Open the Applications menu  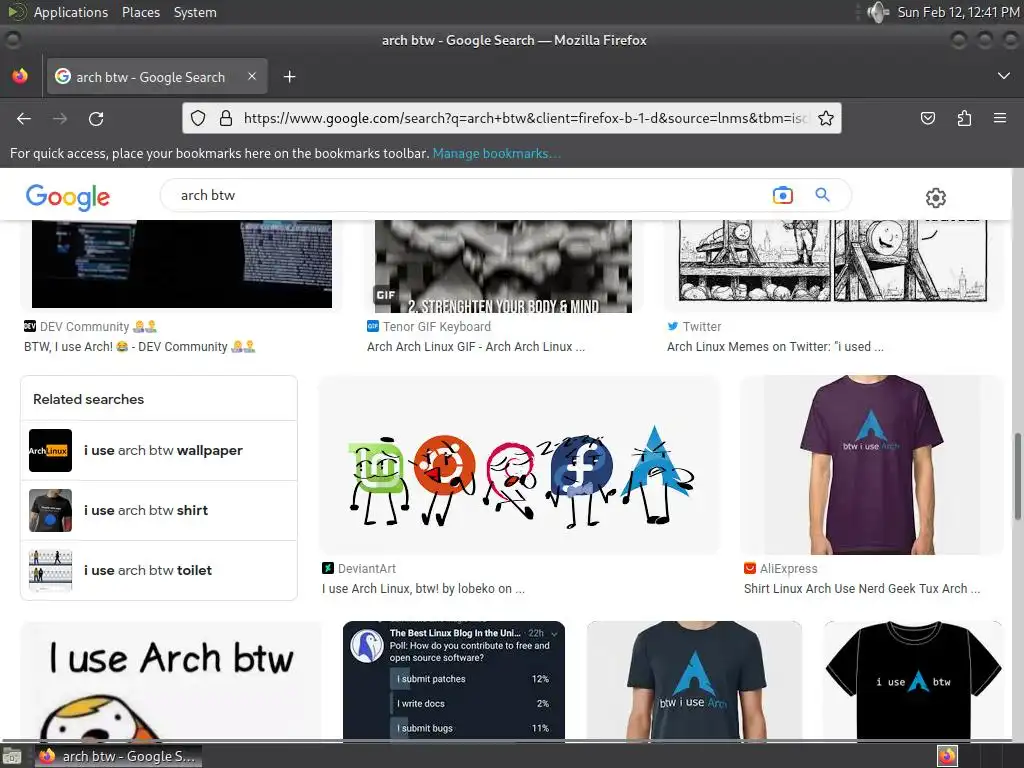[x=71, y=12]
